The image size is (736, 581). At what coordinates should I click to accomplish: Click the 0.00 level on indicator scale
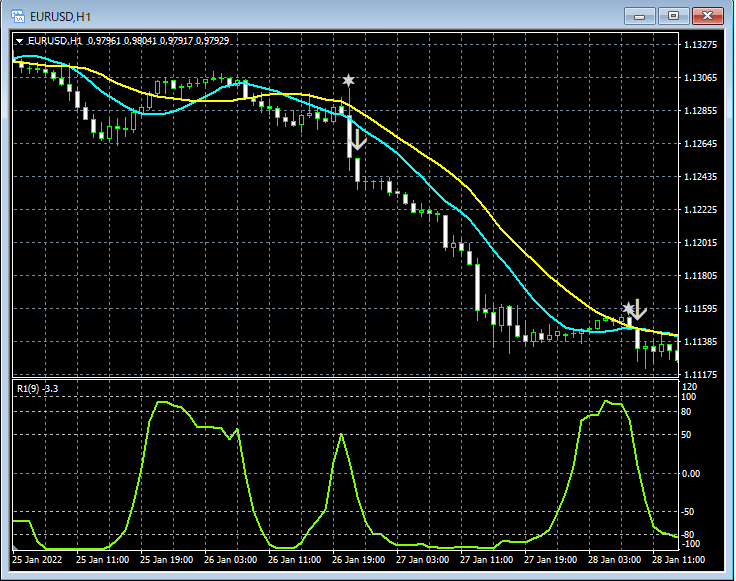tap(690, 474)
